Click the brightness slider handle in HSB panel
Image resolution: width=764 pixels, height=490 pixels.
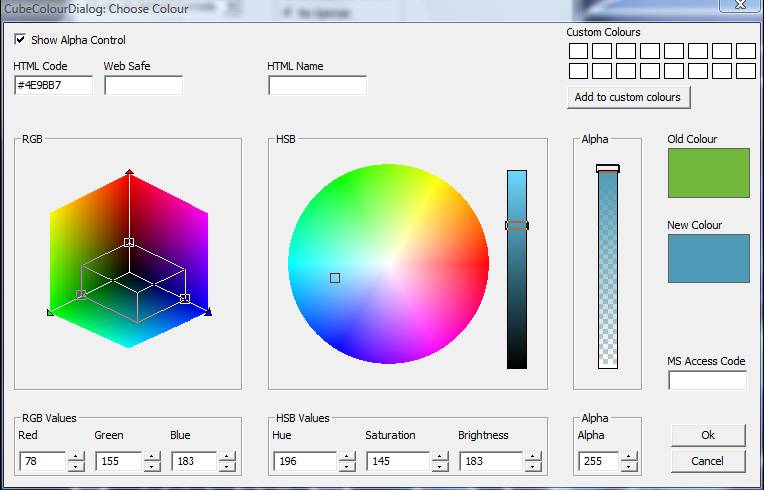pyautogui.click(x=517, y=225)
